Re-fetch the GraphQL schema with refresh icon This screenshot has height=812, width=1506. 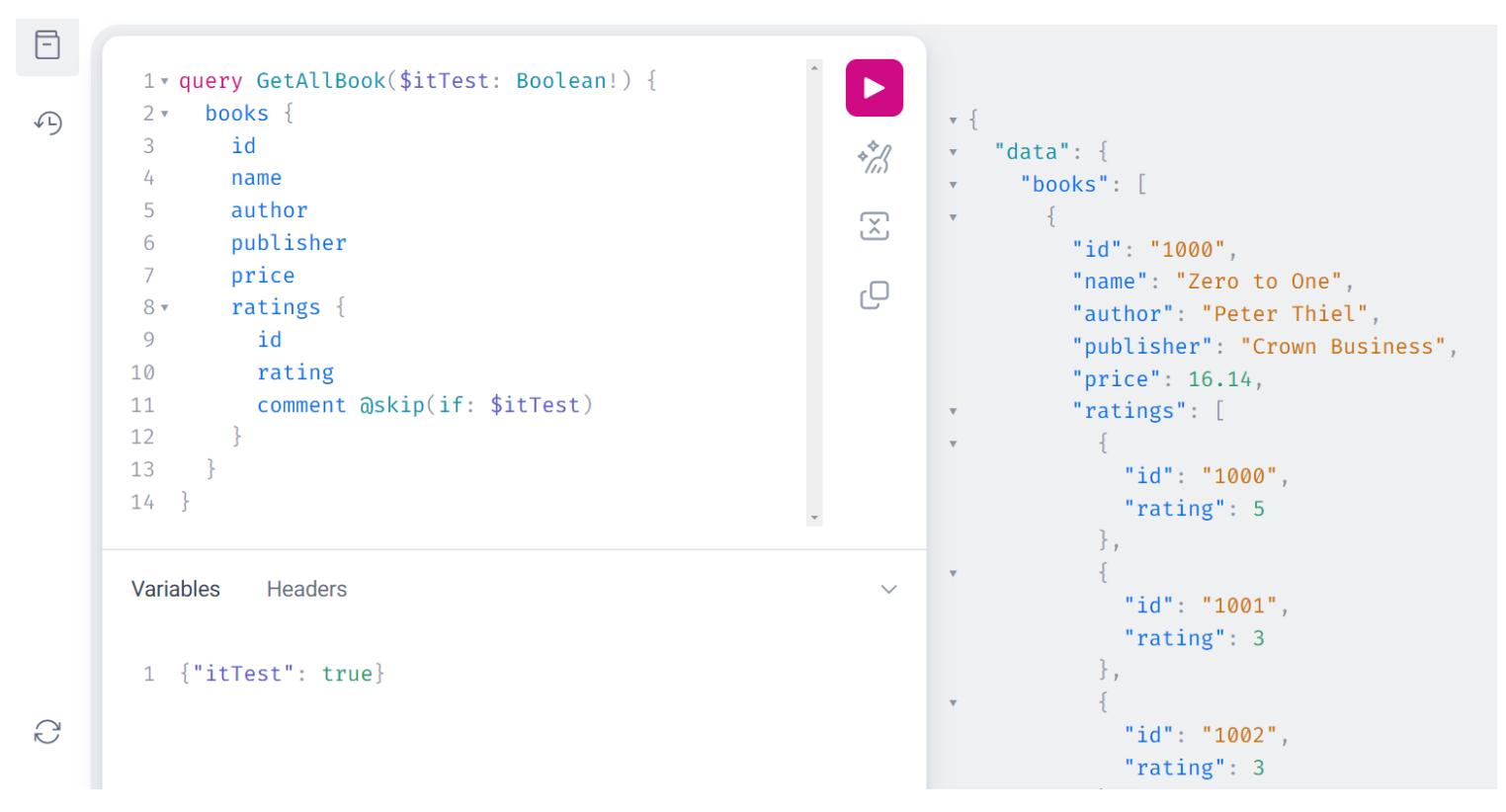(x=47, y=732)
